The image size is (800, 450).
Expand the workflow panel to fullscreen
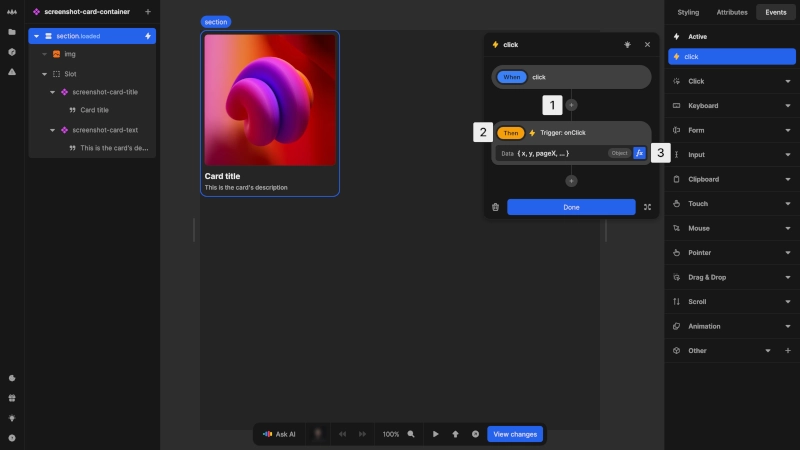pos(647,207)
